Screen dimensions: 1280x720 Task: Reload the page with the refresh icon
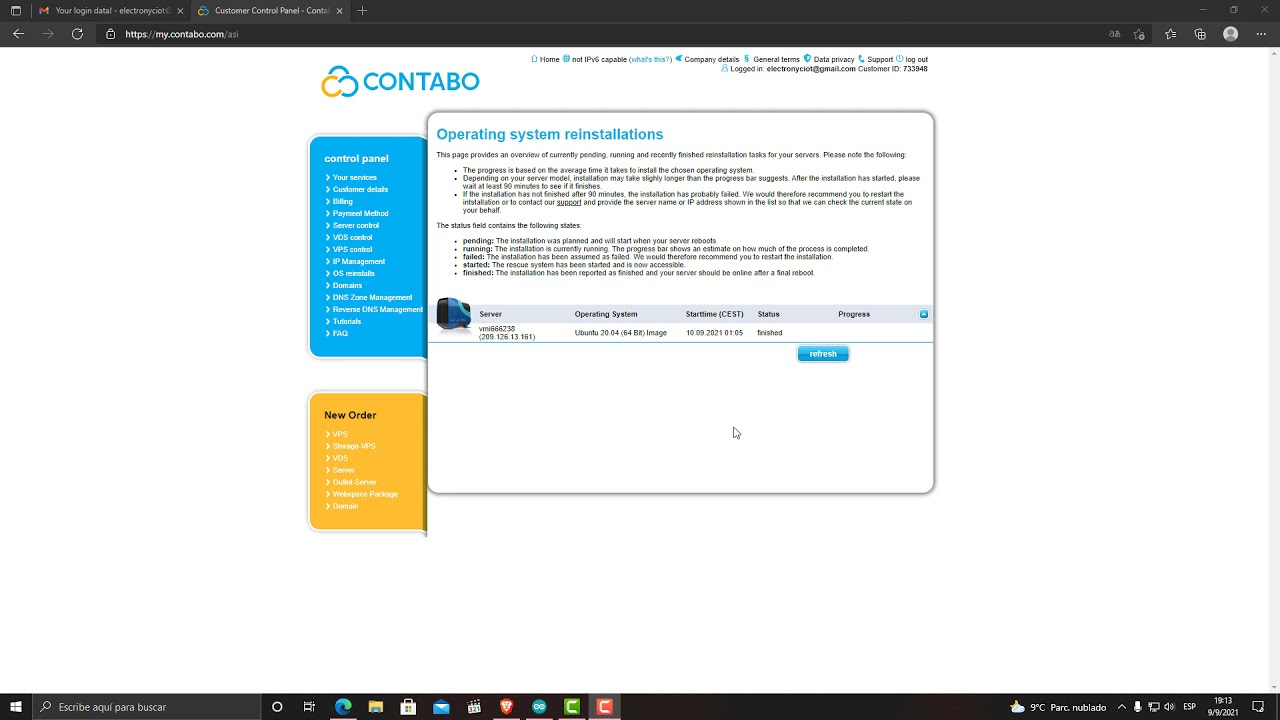pos(77,34)
